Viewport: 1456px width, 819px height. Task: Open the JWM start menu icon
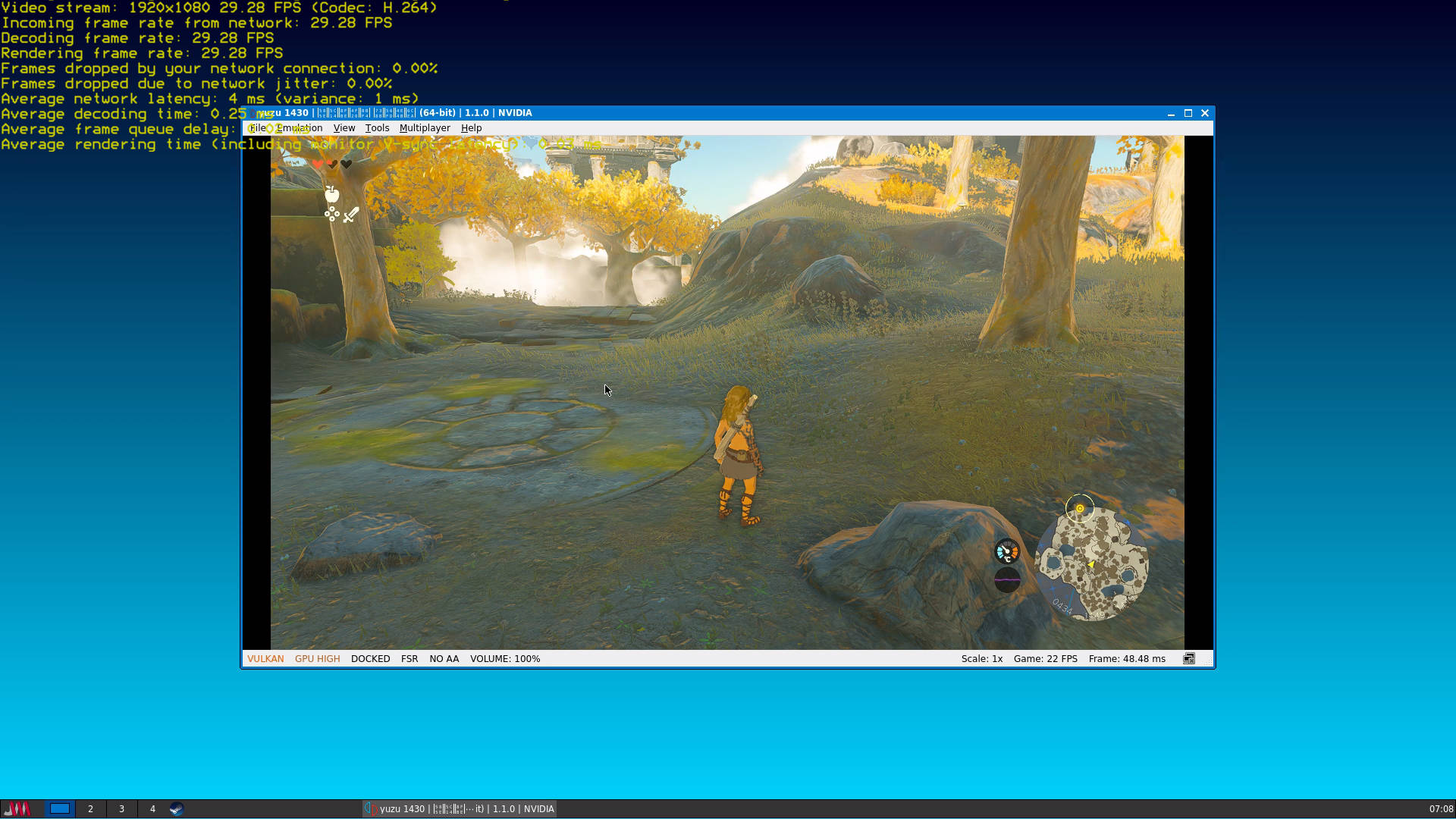pos(17,809)
